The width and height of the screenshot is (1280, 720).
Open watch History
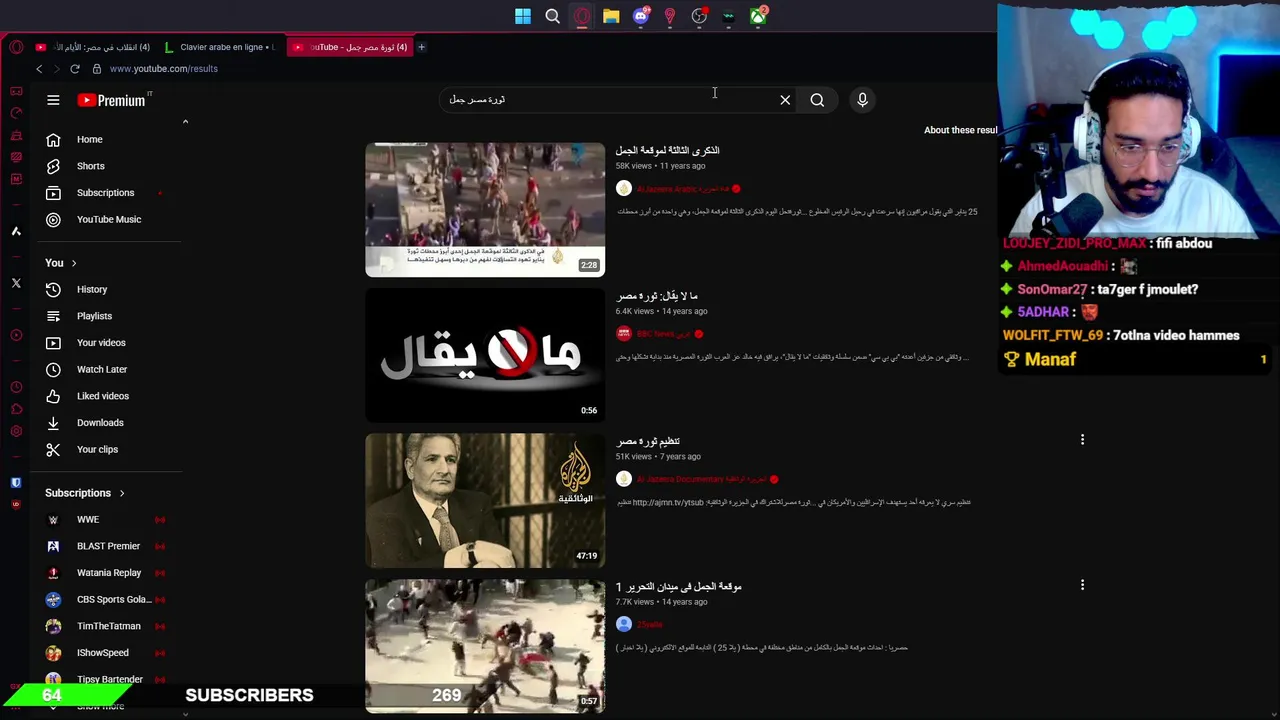91,289
